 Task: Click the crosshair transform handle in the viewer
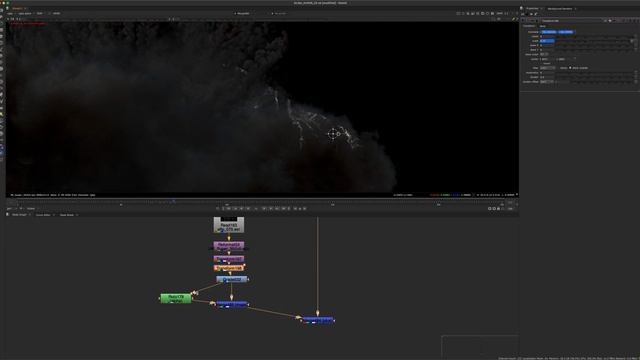tap(333, 133)
